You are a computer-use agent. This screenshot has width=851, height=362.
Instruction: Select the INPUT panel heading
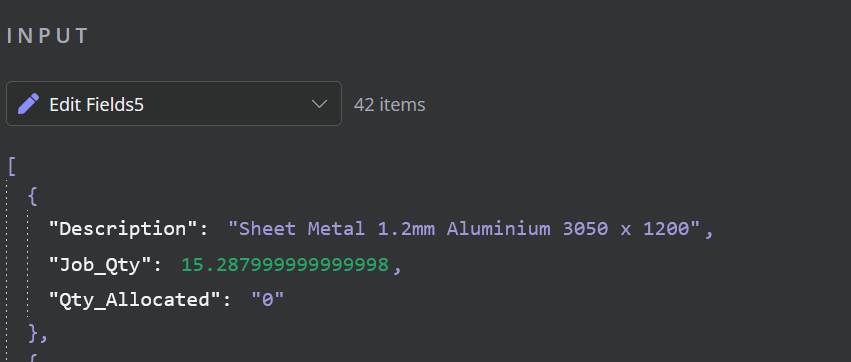click(x=48, y=36)
